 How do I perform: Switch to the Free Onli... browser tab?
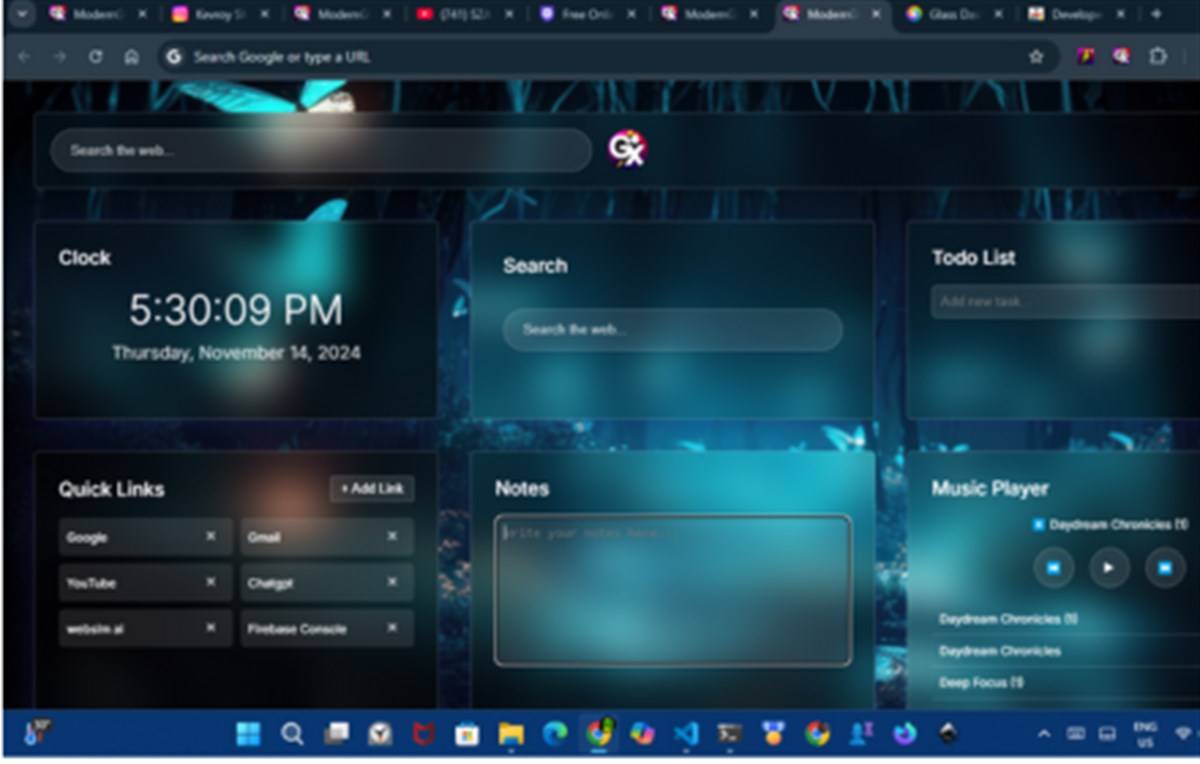click(x=585, y=14)
